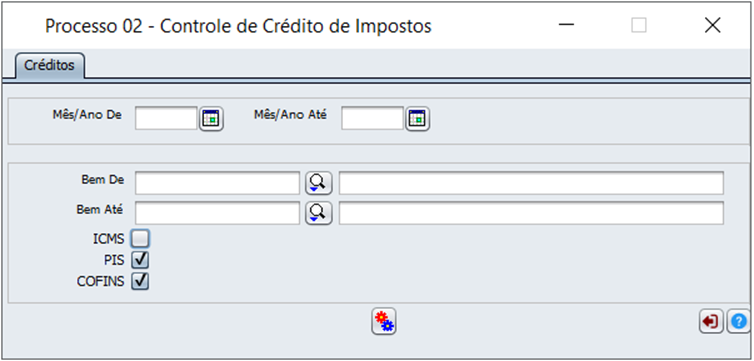Open calendar picker for Mês/Ano De
The width and height of the screenshot is (754, 361).
point(212,118)
